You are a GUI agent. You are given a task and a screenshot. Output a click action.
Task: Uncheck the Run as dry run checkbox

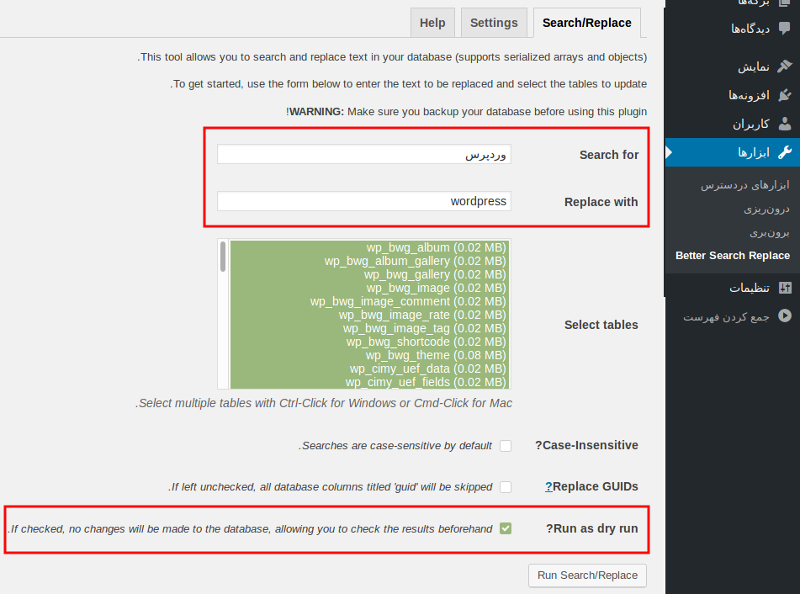(x=505, y=528)
